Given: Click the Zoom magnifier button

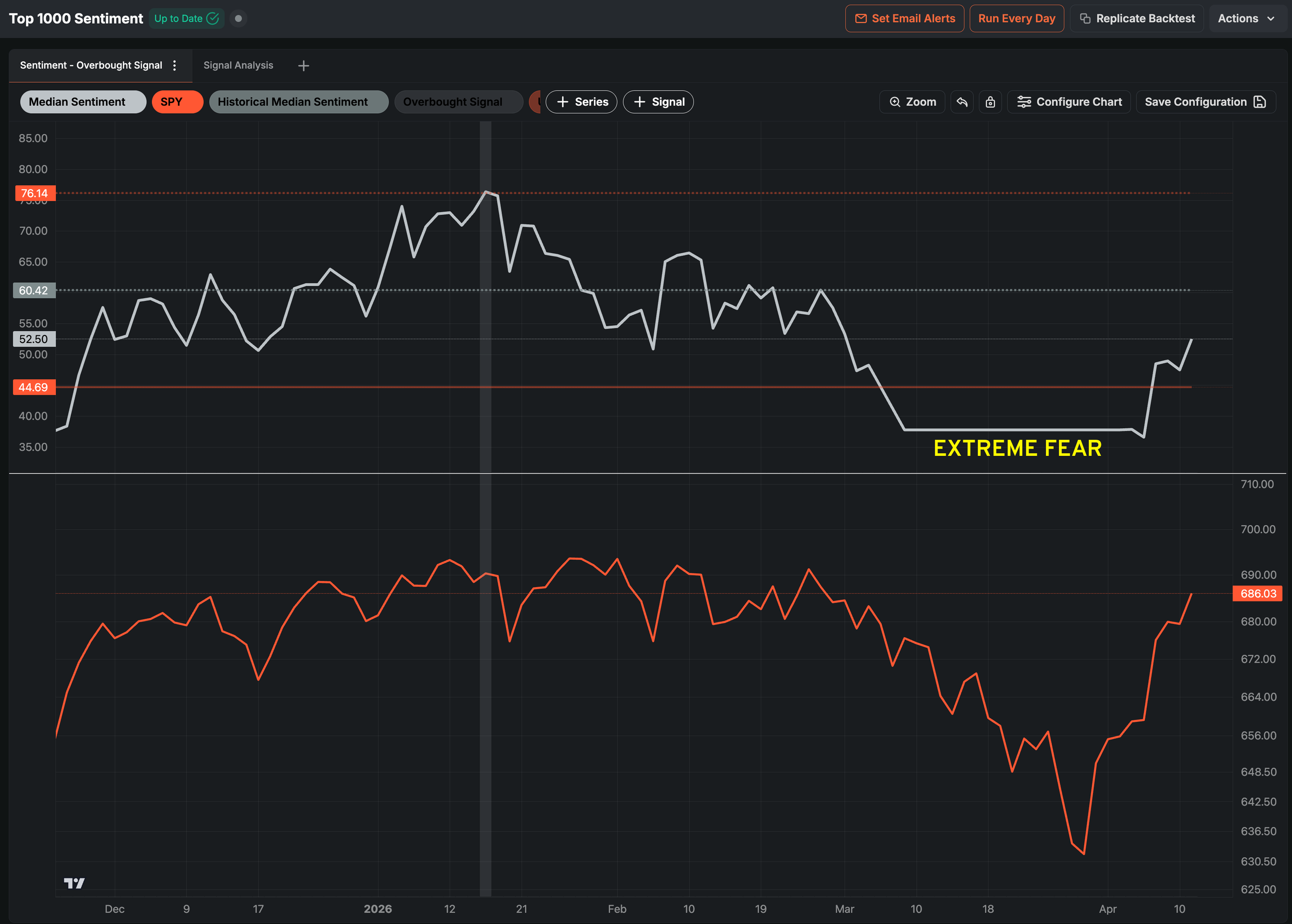Looking at the screenshot, I should [912, 102].
